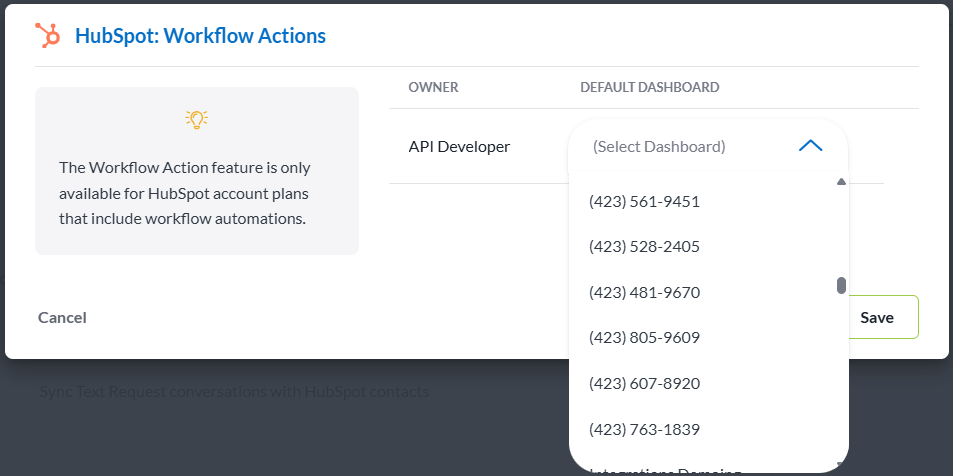This screenshot has height=476, width=953.
Task: Choose the (423) 528-2405 option
Action: click(x=644, y=246)
